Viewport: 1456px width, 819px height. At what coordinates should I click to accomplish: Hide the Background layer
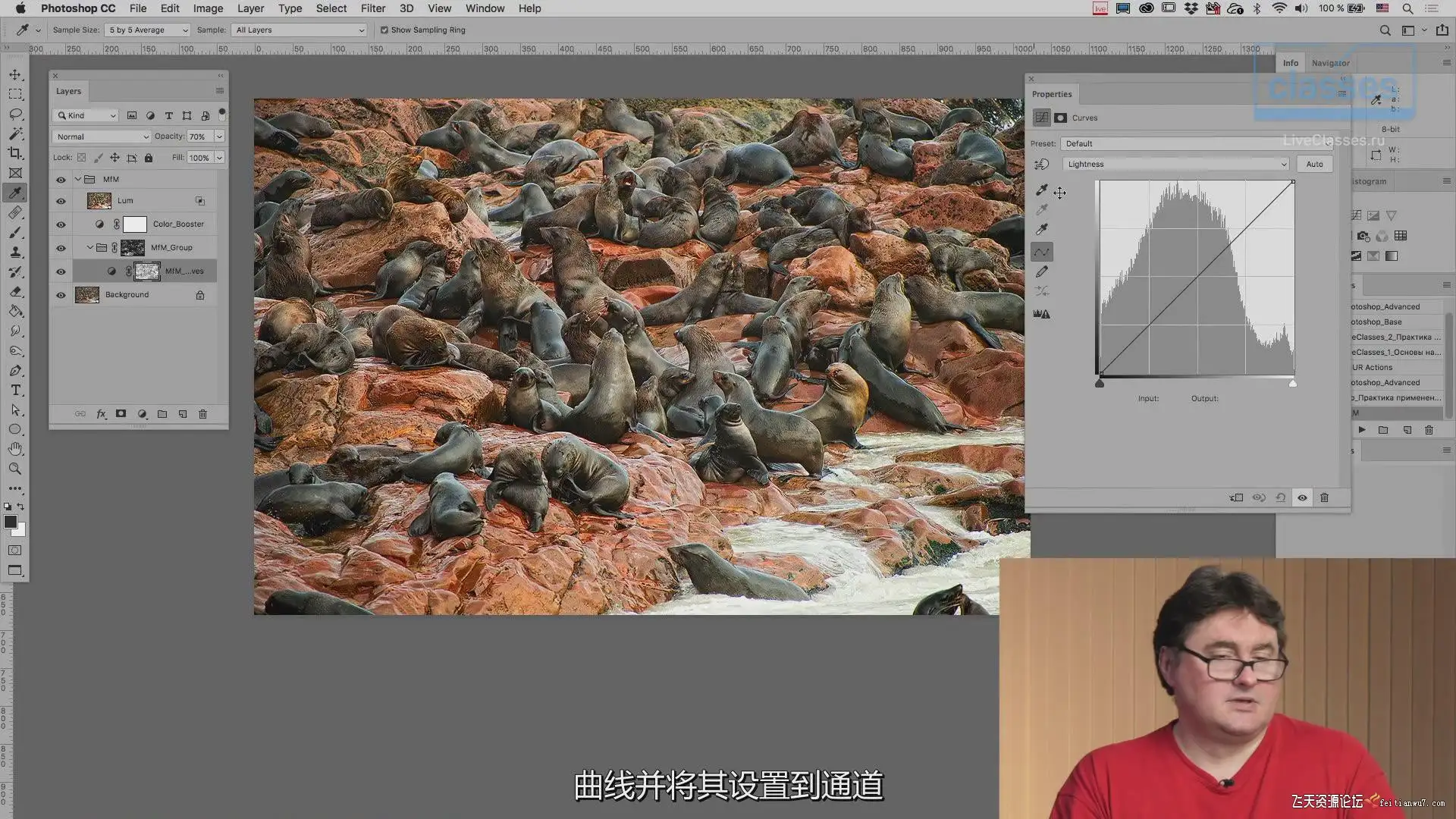click(x=61, y=295)
